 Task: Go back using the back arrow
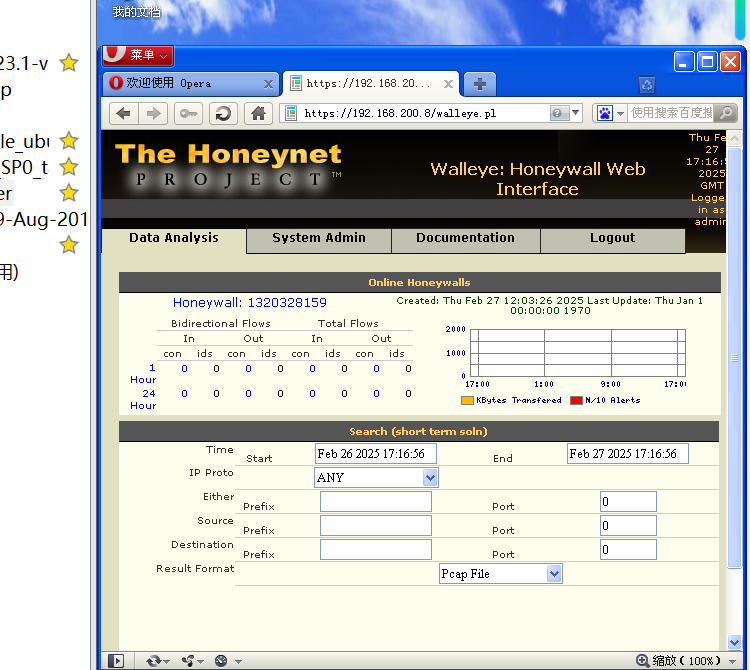124,113
